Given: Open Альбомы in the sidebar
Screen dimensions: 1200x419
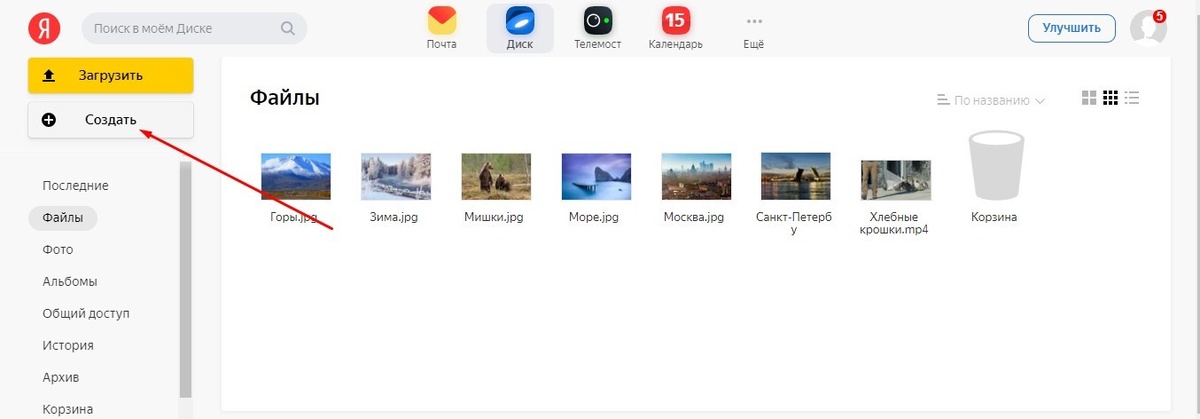Looking at the screenshot, I should pos(70,281).
